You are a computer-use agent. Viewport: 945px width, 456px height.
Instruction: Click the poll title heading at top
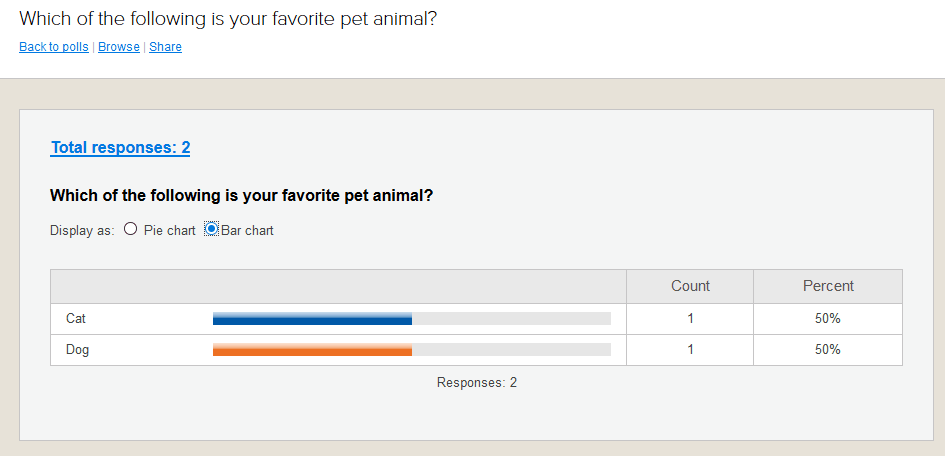click(x=228, y=19)
